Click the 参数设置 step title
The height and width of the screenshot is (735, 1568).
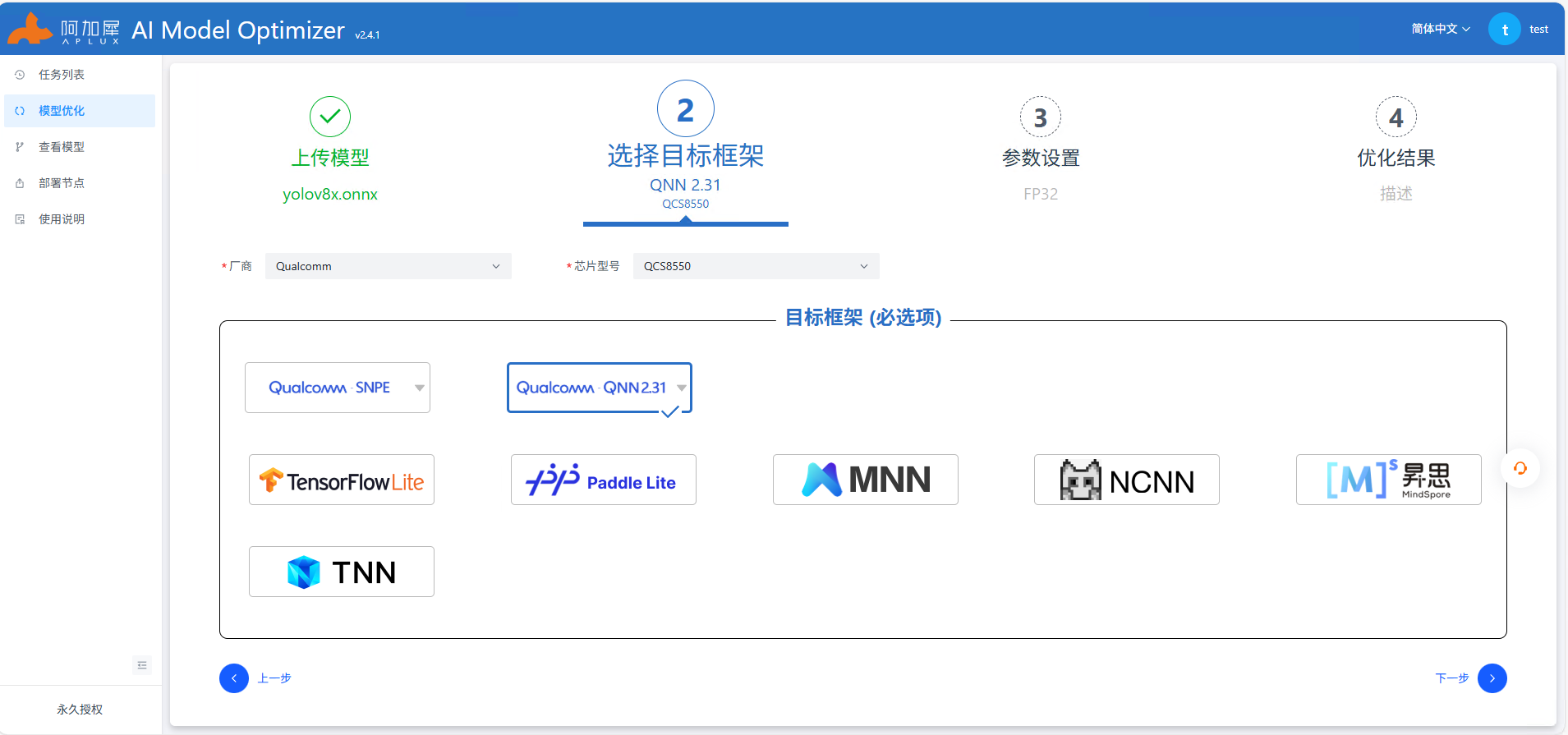pos(1041,158)
